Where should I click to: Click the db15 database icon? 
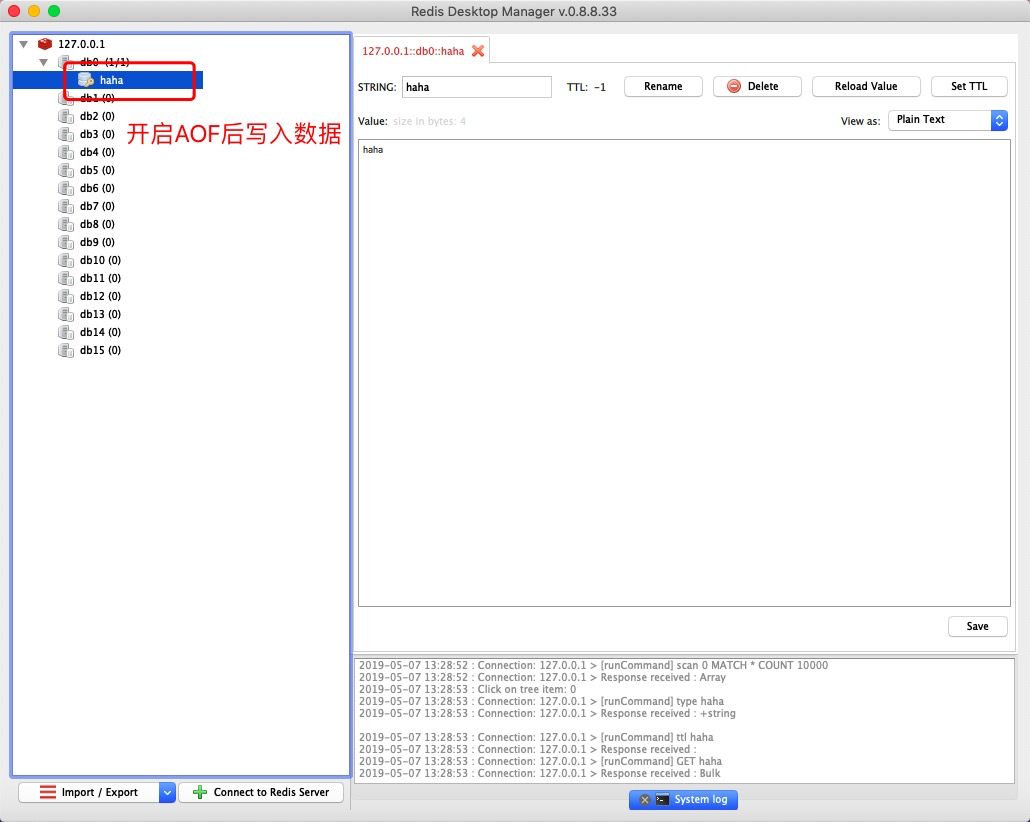click(66, 350)
